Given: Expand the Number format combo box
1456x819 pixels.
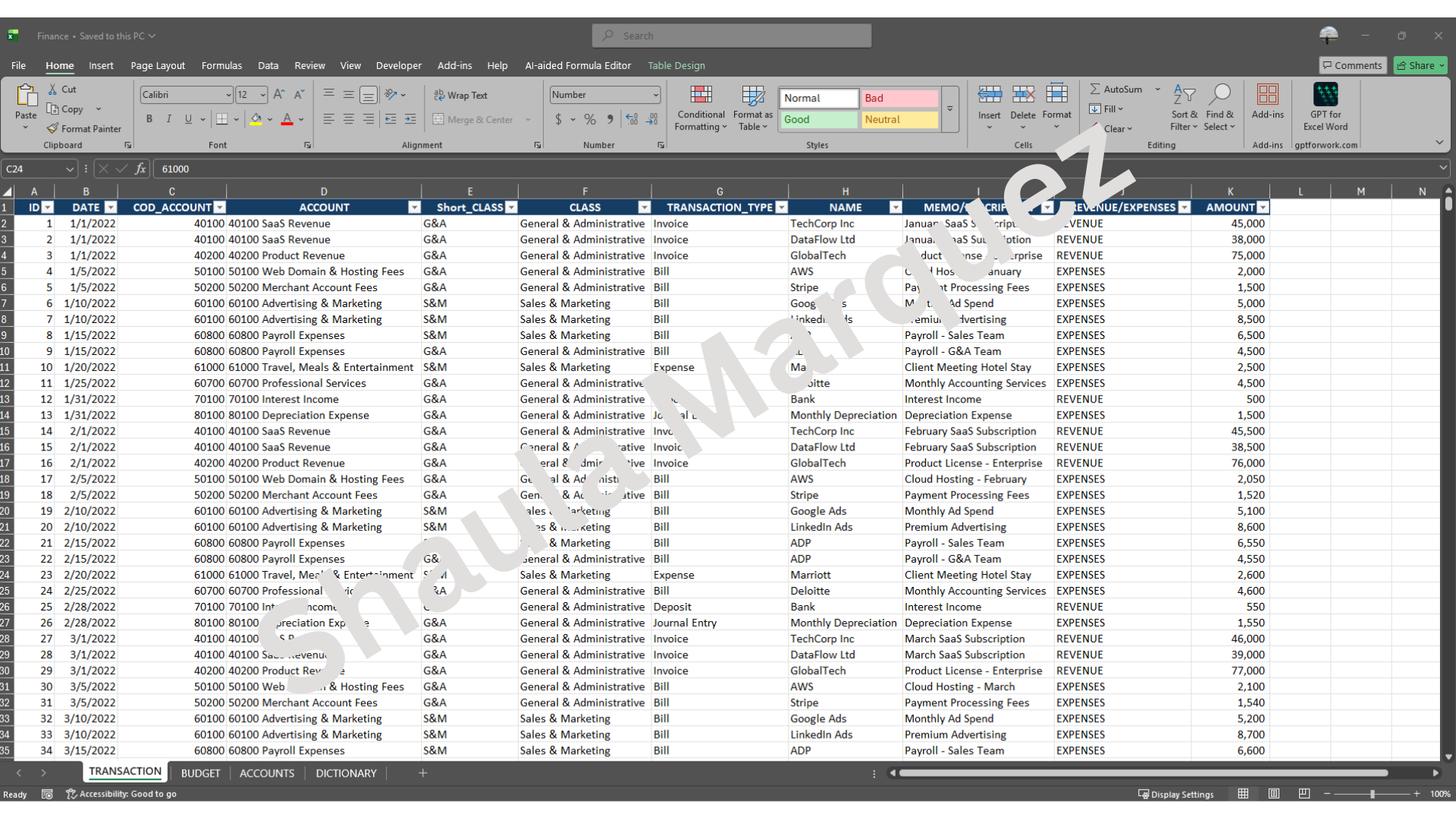Looking at the screenshot, I should pyautogui.click(x=655, y=95).
